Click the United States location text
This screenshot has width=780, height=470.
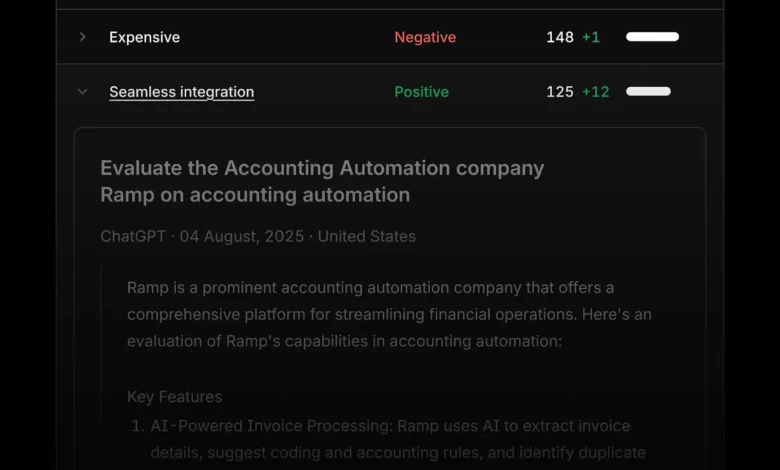[x=366, y=237]
